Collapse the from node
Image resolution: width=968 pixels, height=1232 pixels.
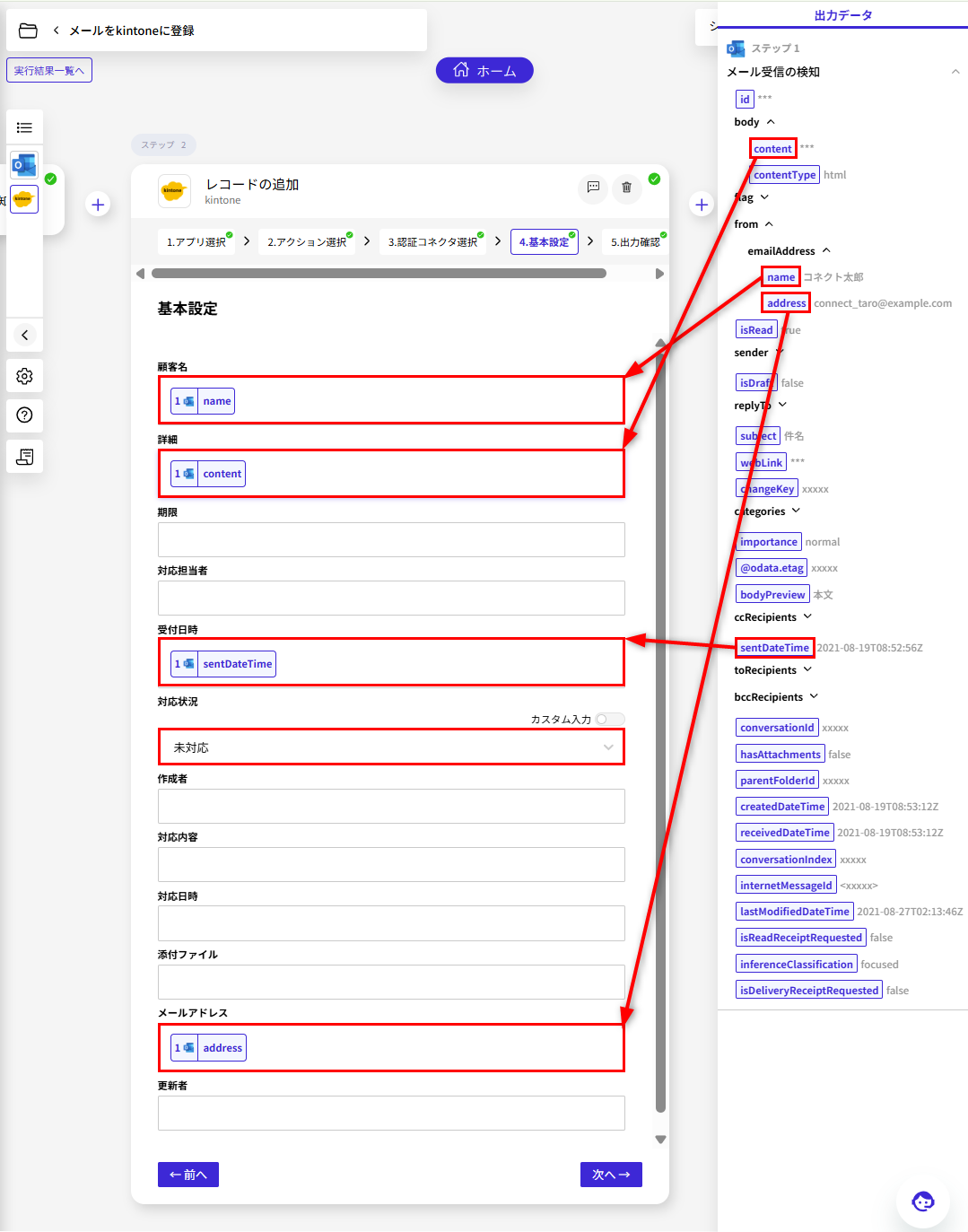point(769,224)
